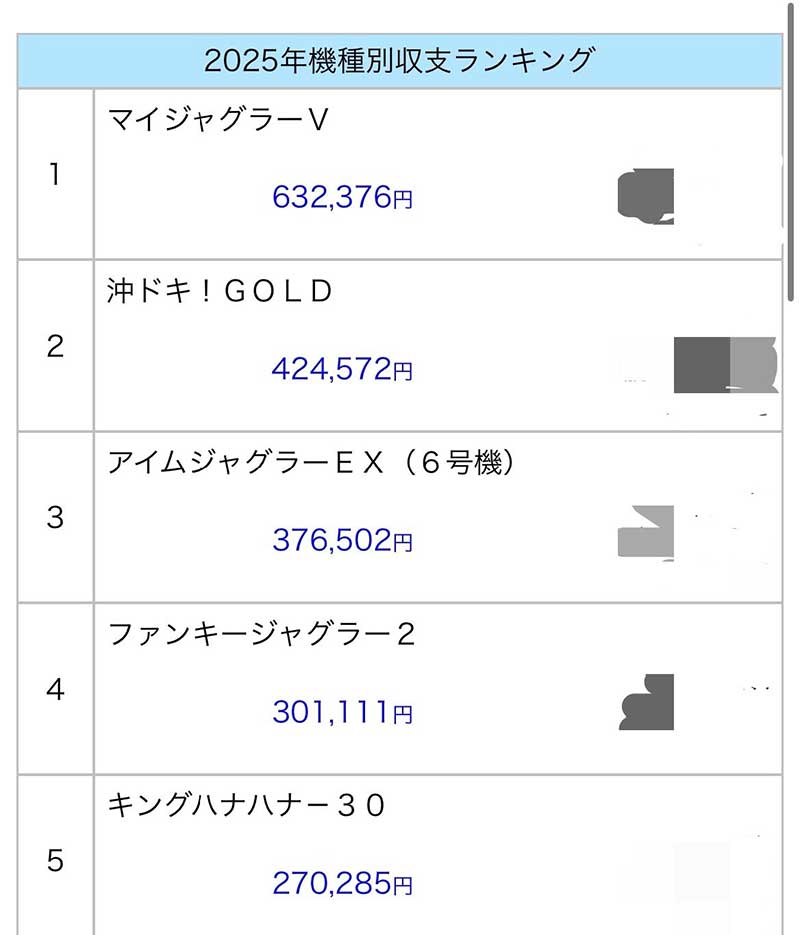Image resolution: width=800 pixels, height=935 pixels.
Task: Click the 2025年機種別収支ランキング header
Action: [398, 60]
